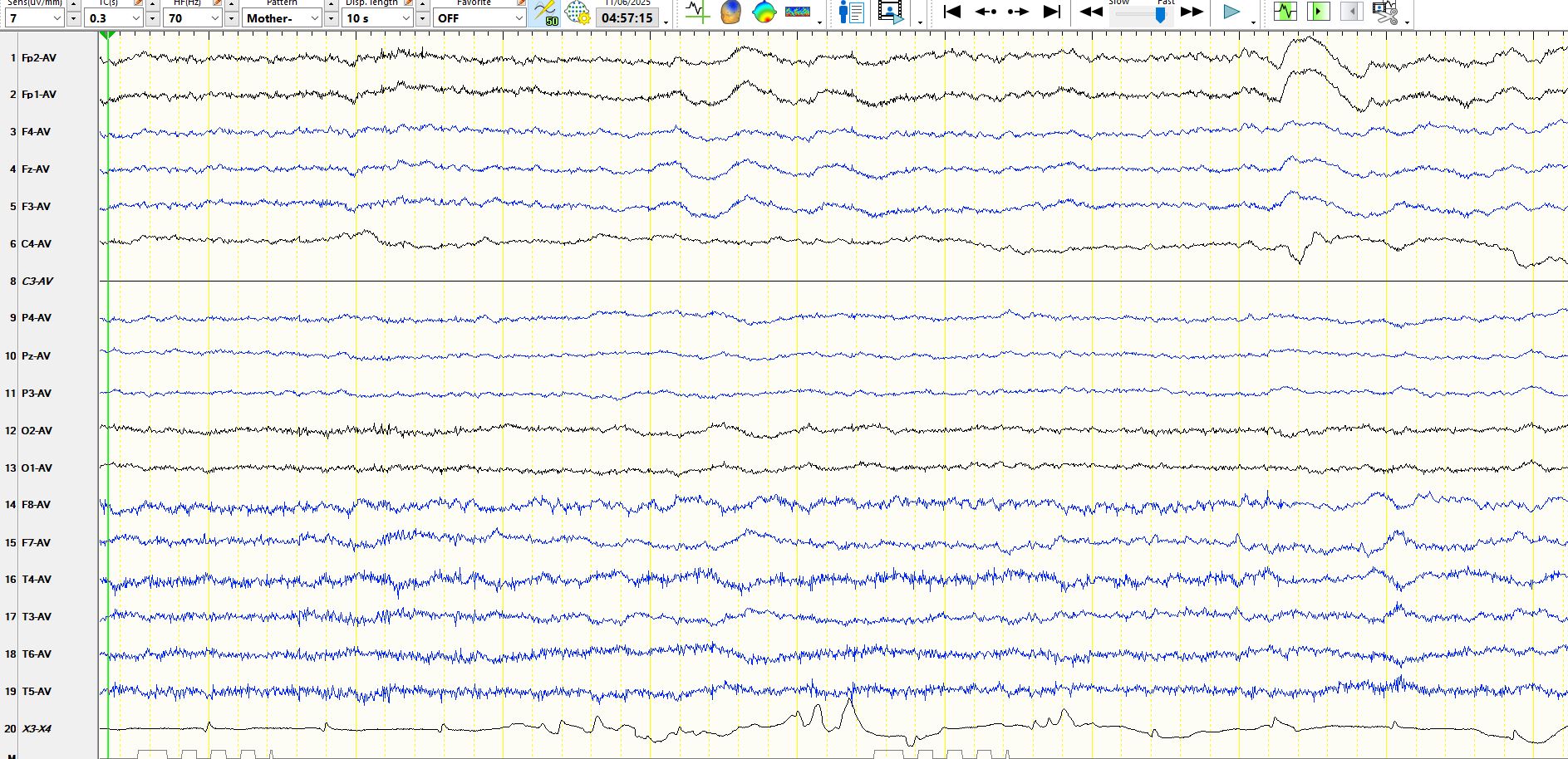The image size is (1568, 759).
Task: Open the video playback panel icon
Action: (x=890, y=12)
